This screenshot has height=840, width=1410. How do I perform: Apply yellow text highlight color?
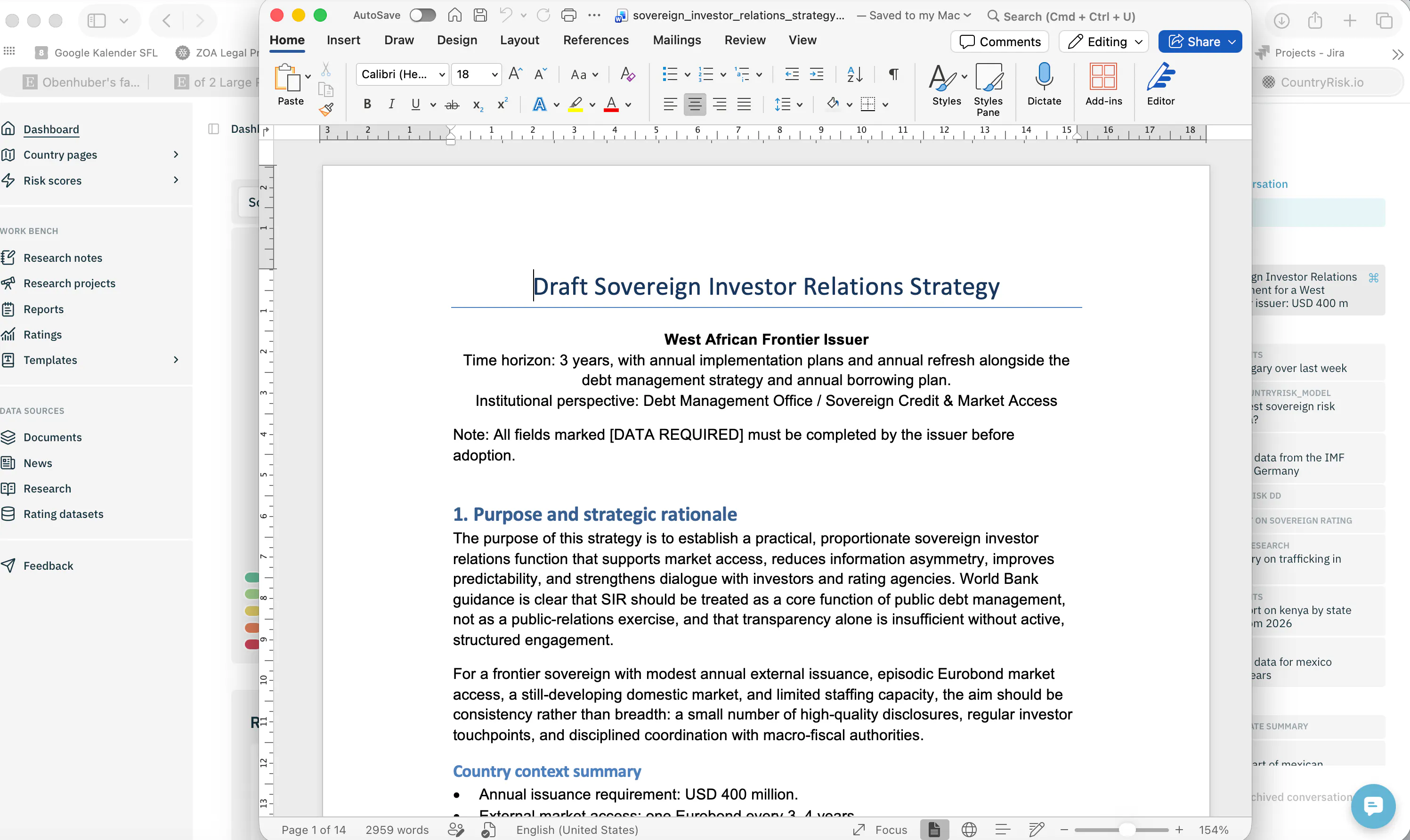pyautogui.click(x=575, y=105)
